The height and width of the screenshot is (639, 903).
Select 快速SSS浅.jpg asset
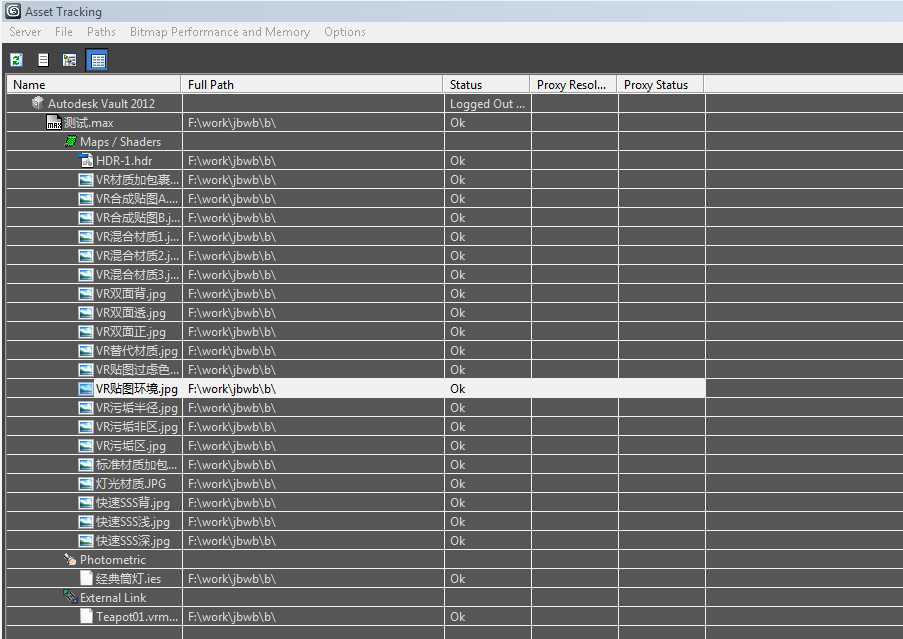(356, 522)
